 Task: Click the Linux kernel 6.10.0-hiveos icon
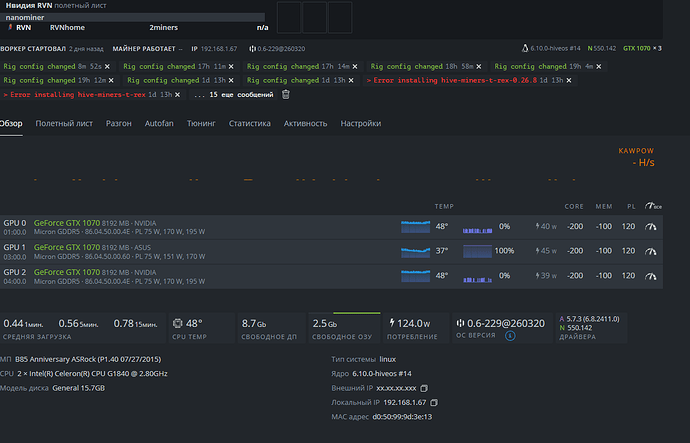525,48
